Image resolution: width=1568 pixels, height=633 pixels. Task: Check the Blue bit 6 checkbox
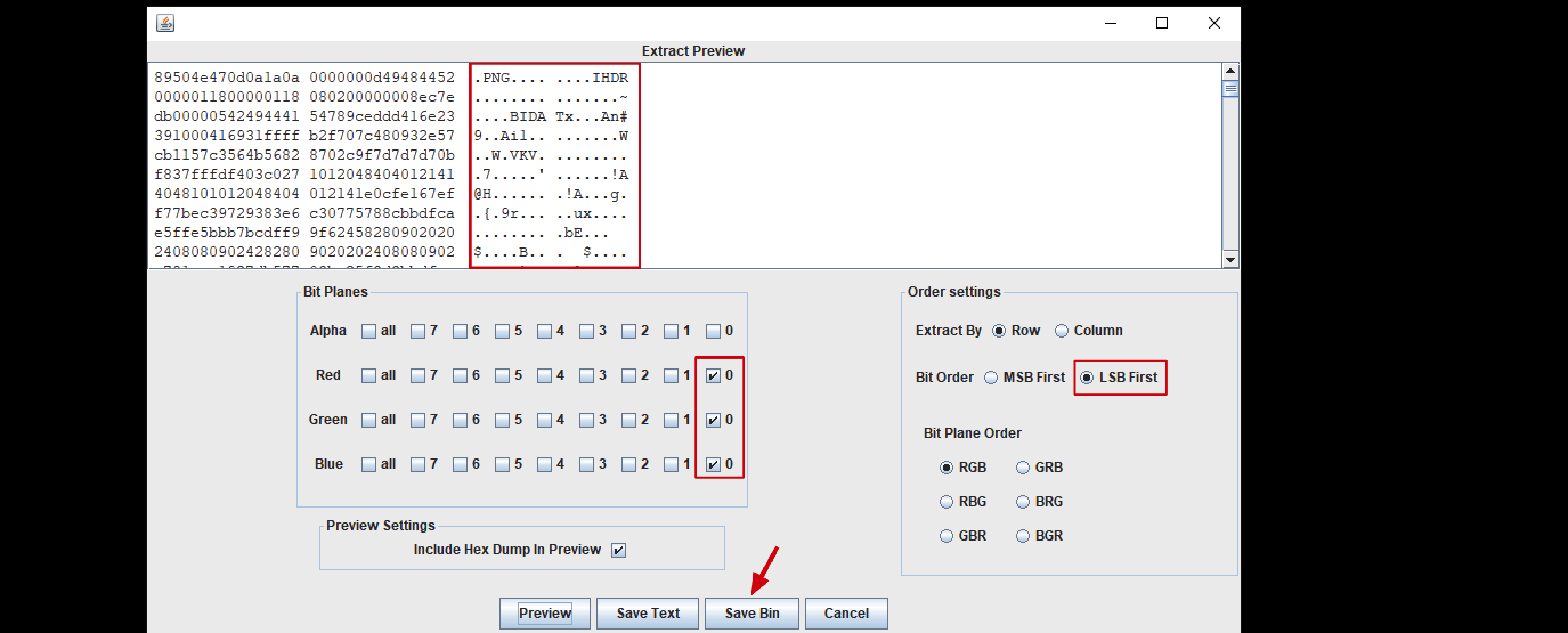[460, 464]
